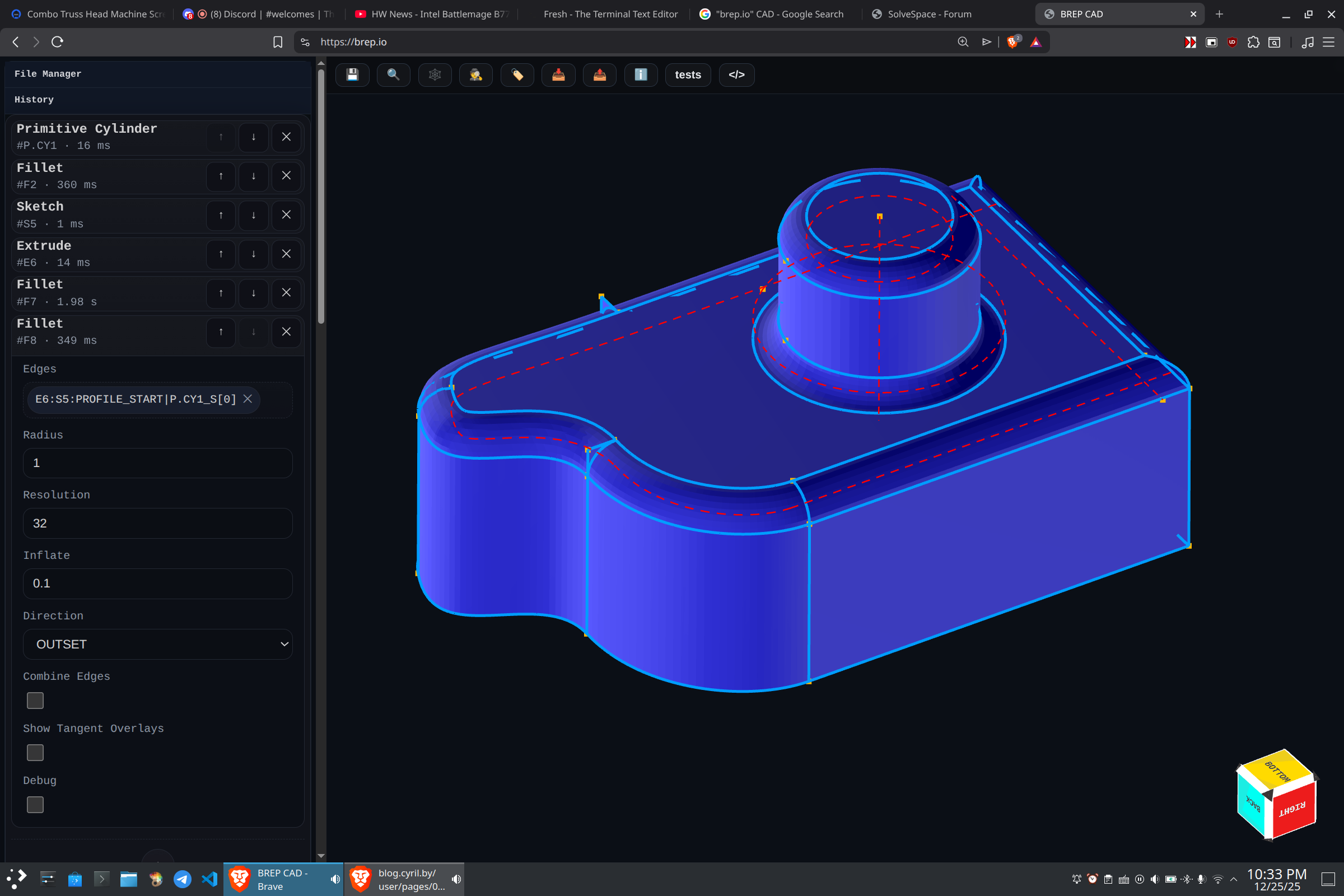Open the Direction OUTSET dropdown
The height and width of the screenshot is (896, 1344).
[158, 644]
